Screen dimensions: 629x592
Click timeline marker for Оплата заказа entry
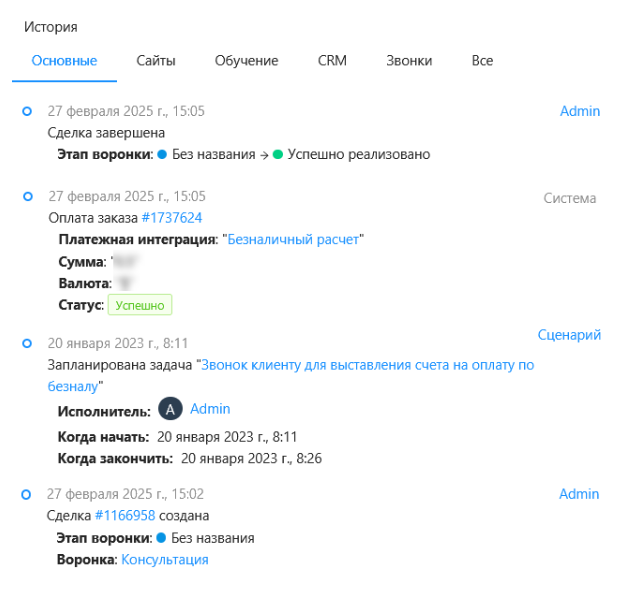[x=27, y=196]
